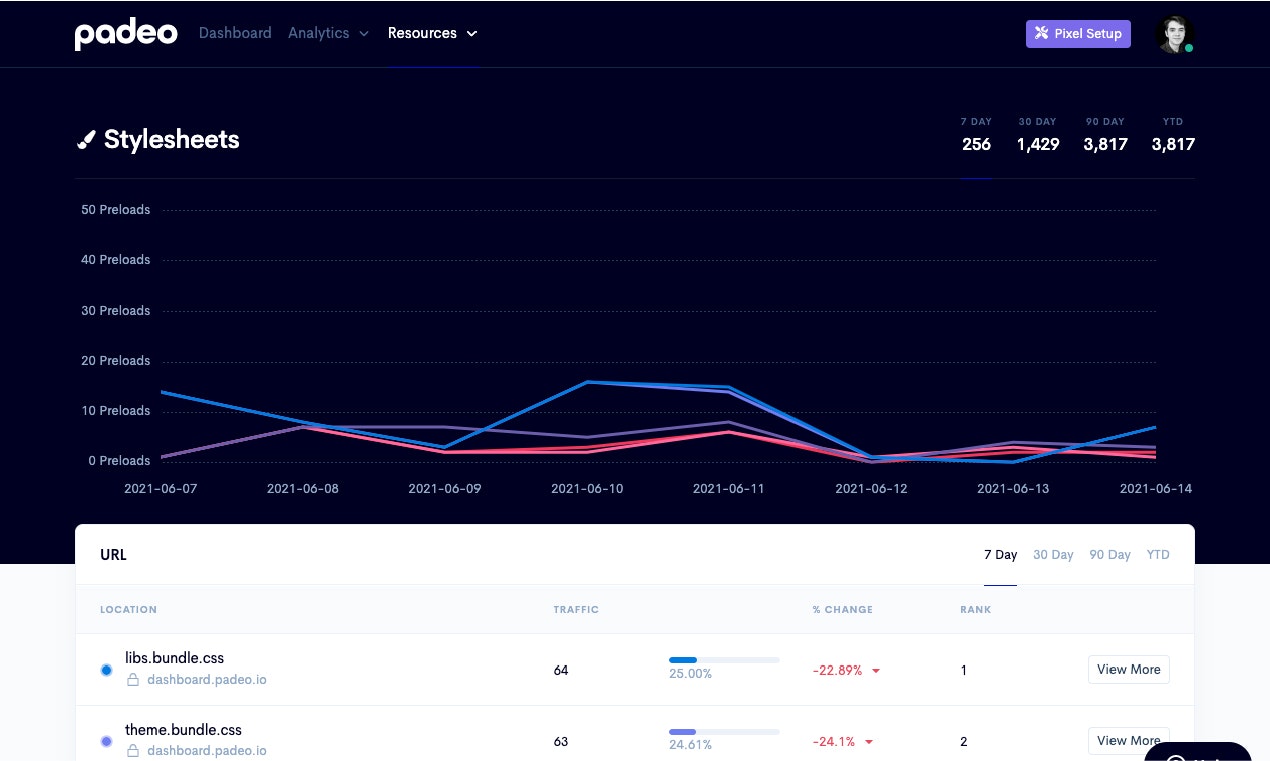Expand the Analytics dropdown menu
The image size is (1270, 761).
[328, 33]
